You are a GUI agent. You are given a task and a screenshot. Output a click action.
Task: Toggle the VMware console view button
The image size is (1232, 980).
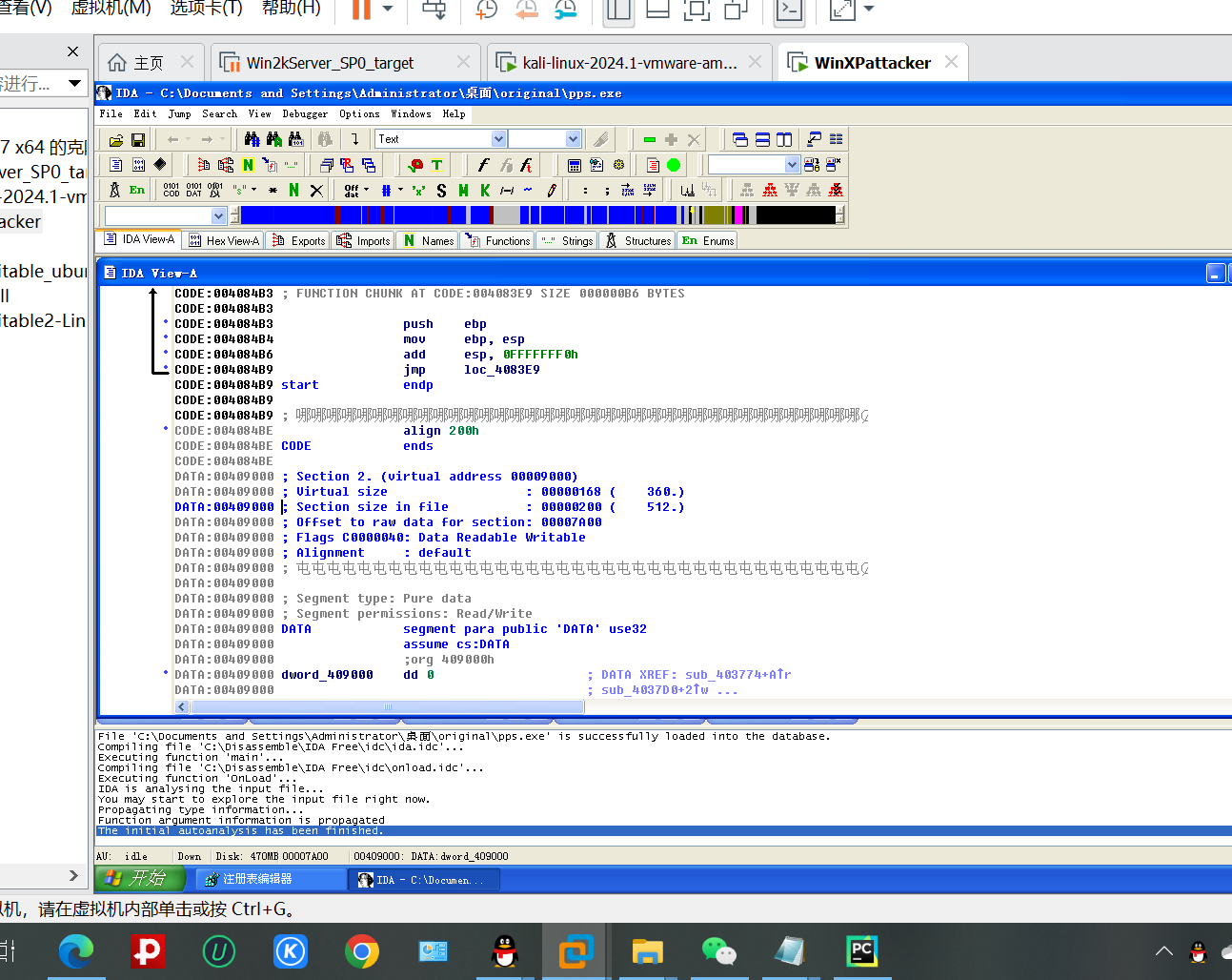click(789, 10)
